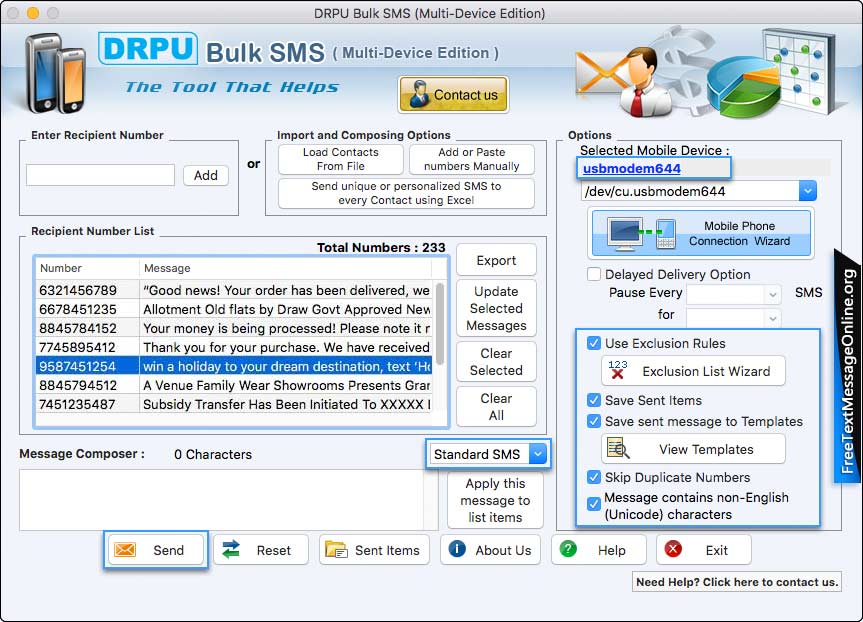The width and height of the screenshot is (863, 622).
Task: Click inside the Message Composer text area
Action: point(221,500)
